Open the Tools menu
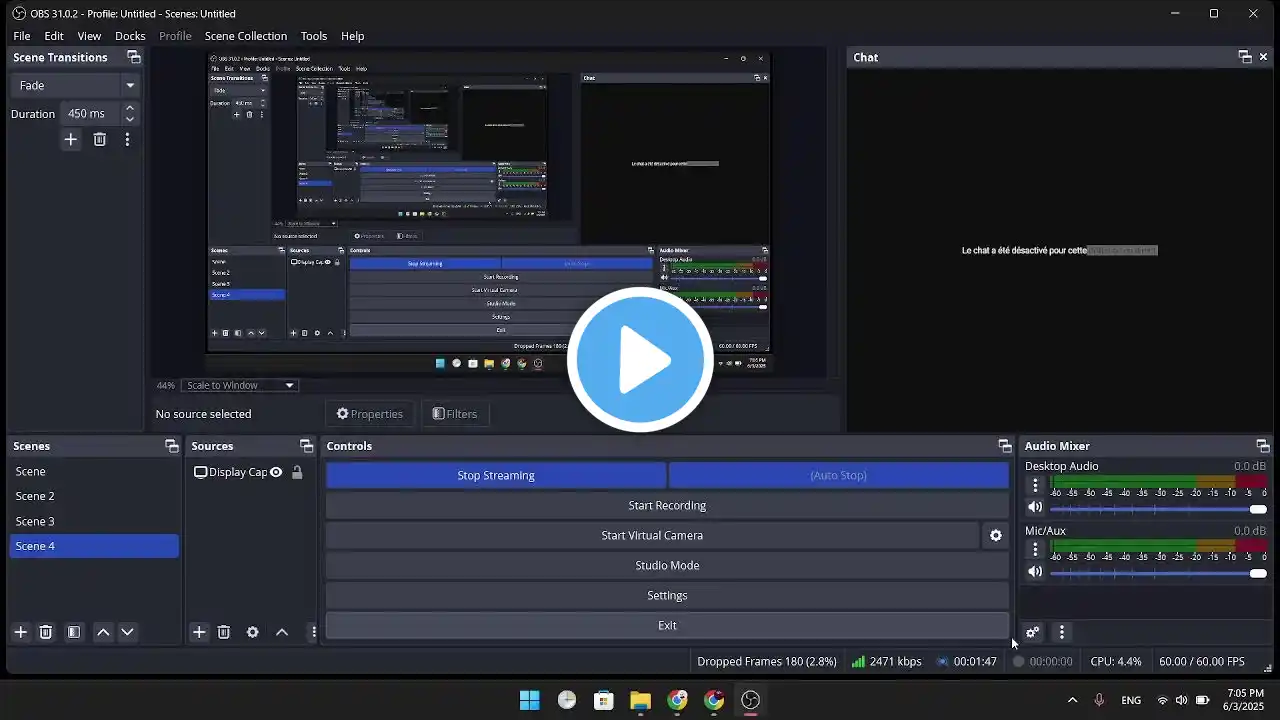 314,36
